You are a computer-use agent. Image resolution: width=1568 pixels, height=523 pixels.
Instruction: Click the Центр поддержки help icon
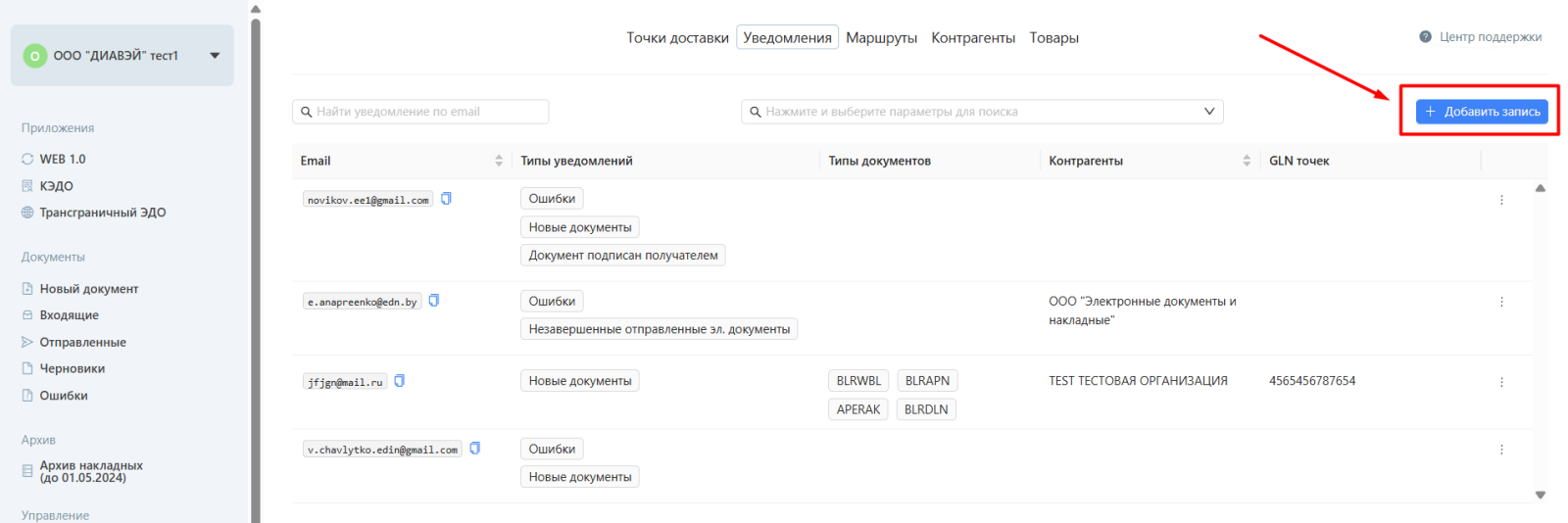1425,37
